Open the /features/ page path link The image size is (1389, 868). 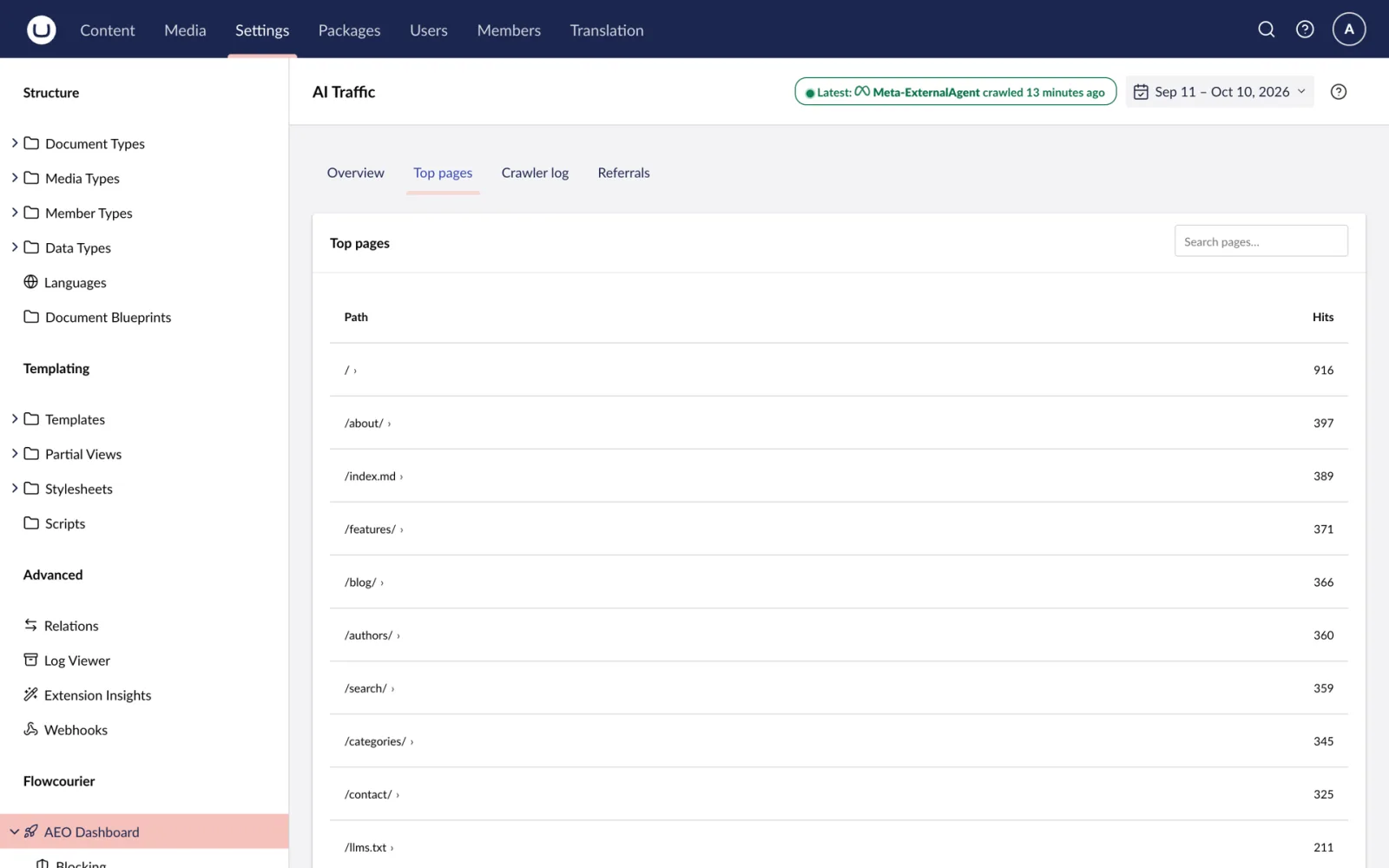tap(373, 529)
